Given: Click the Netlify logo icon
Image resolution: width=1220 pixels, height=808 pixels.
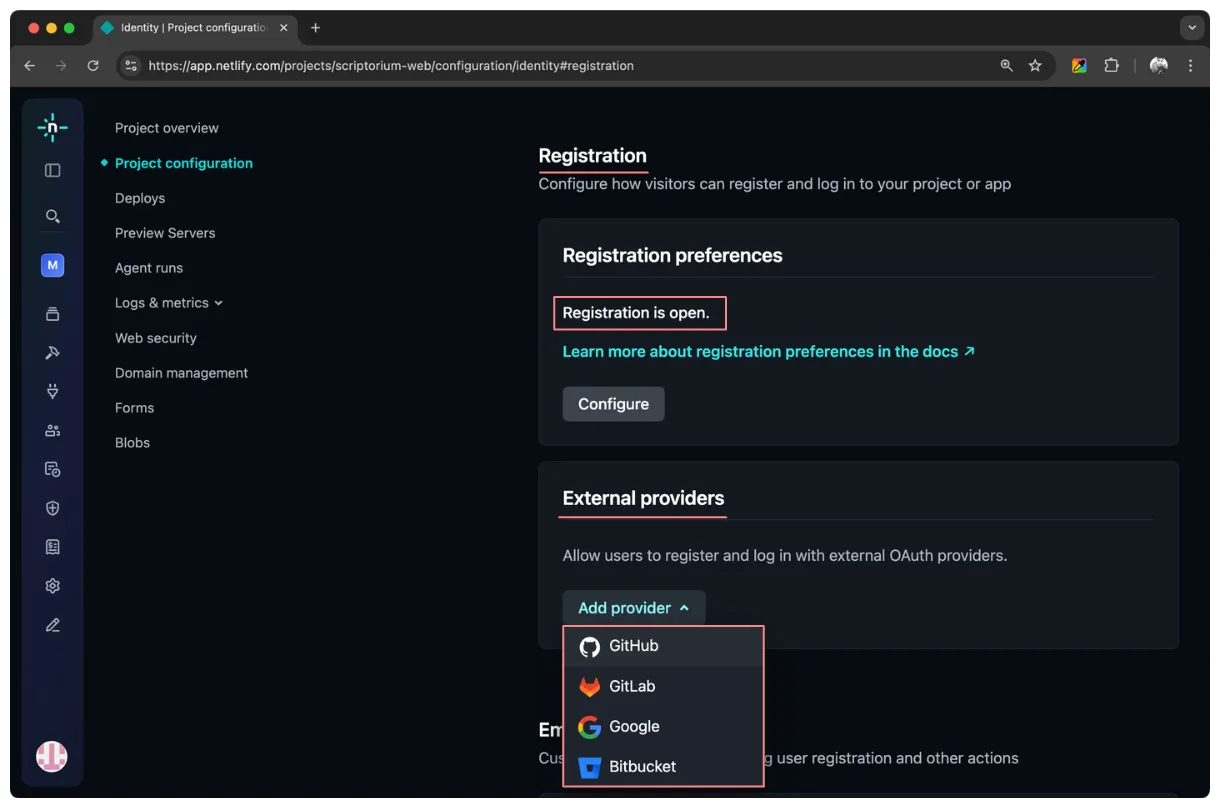Looking at the screenshot, I should 52,127.
